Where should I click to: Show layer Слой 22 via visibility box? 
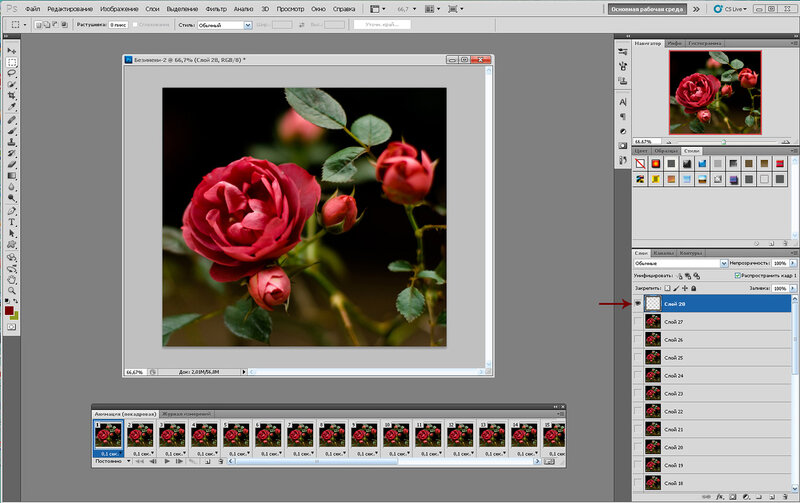pos(638,411)
